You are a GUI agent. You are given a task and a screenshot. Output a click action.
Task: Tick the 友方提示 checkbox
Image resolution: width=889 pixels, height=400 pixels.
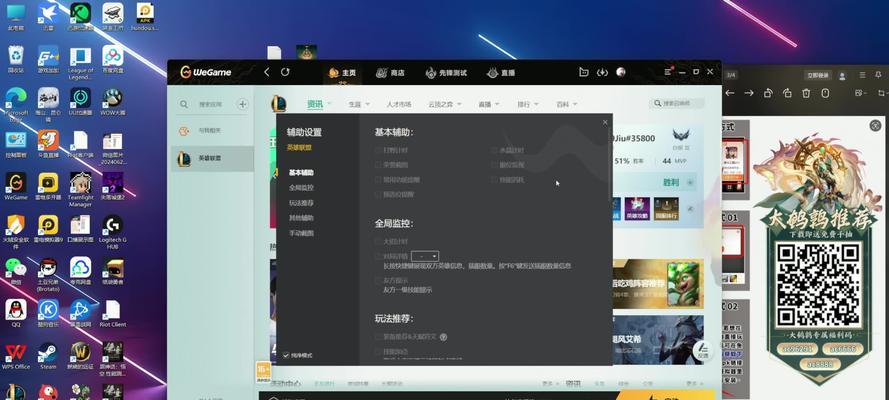click(x=378, y=280)
